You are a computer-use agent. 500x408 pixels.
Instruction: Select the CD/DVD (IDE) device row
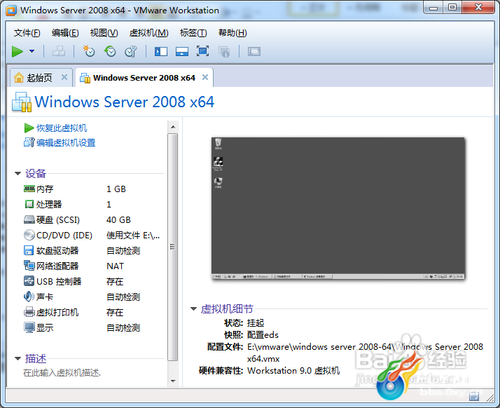coord(93,235)
